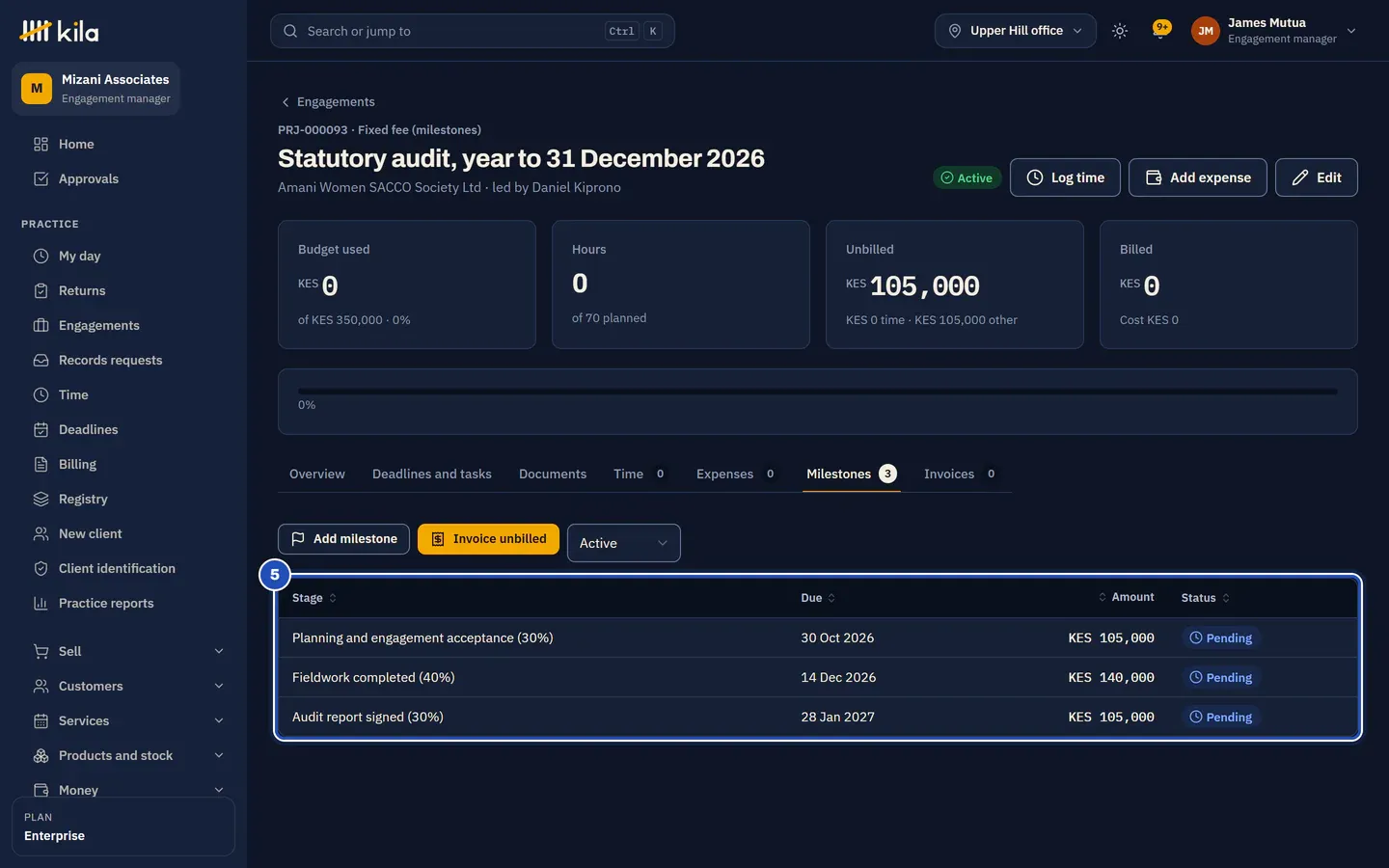Click the kila logo
Screen dimensions: 1389x868
pos(59,31)
